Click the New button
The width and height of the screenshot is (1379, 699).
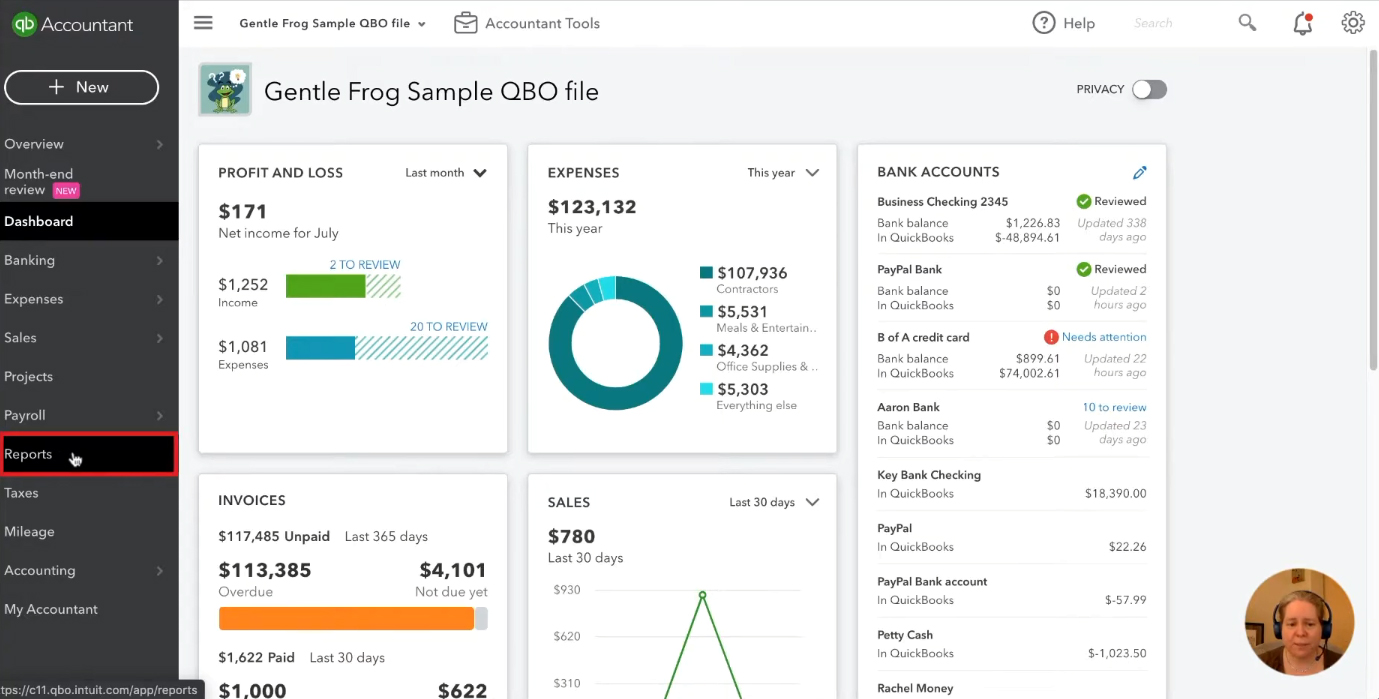click(81, 87)
